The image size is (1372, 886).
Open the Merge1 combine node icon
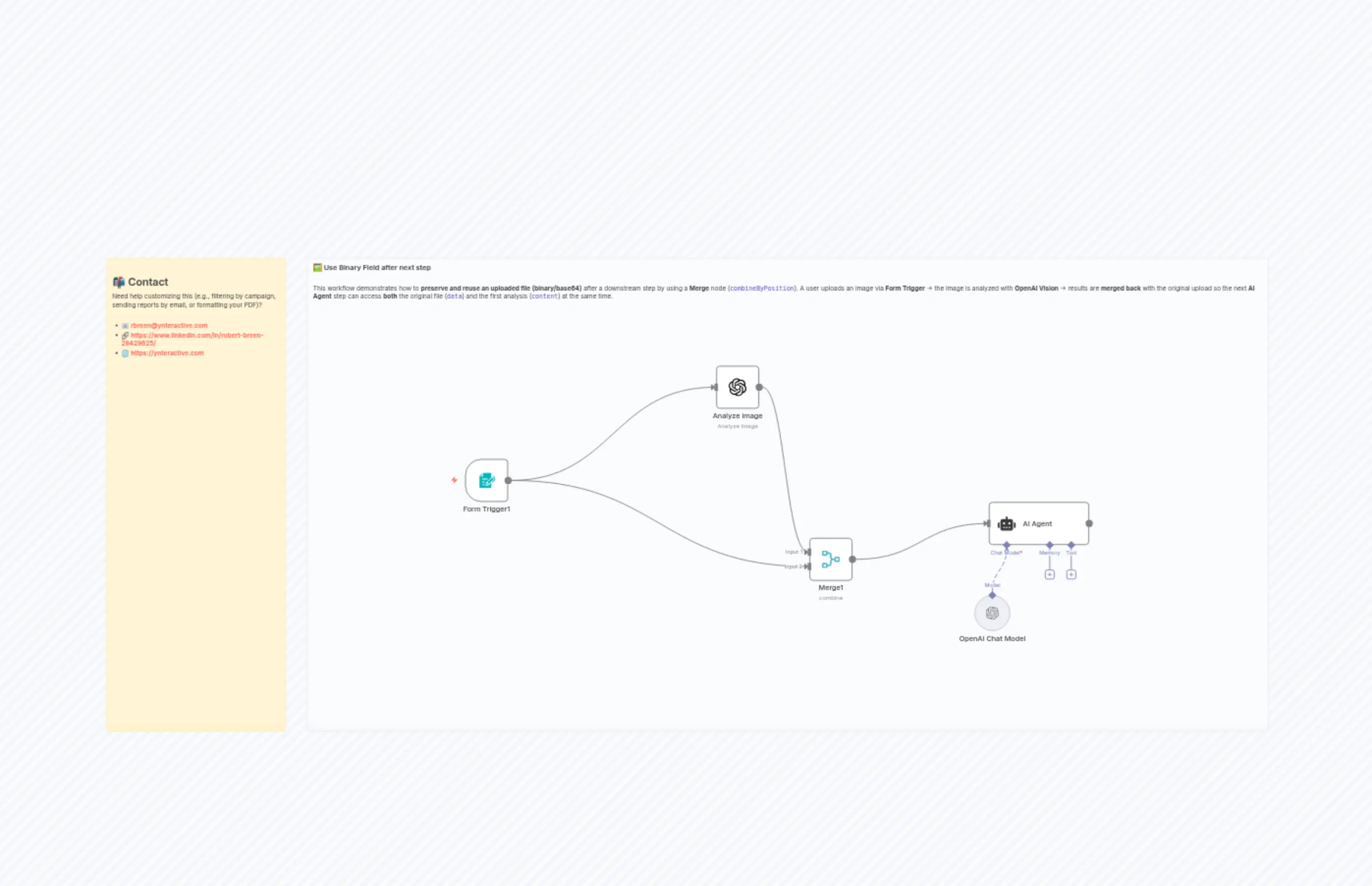tap(830, 559)
